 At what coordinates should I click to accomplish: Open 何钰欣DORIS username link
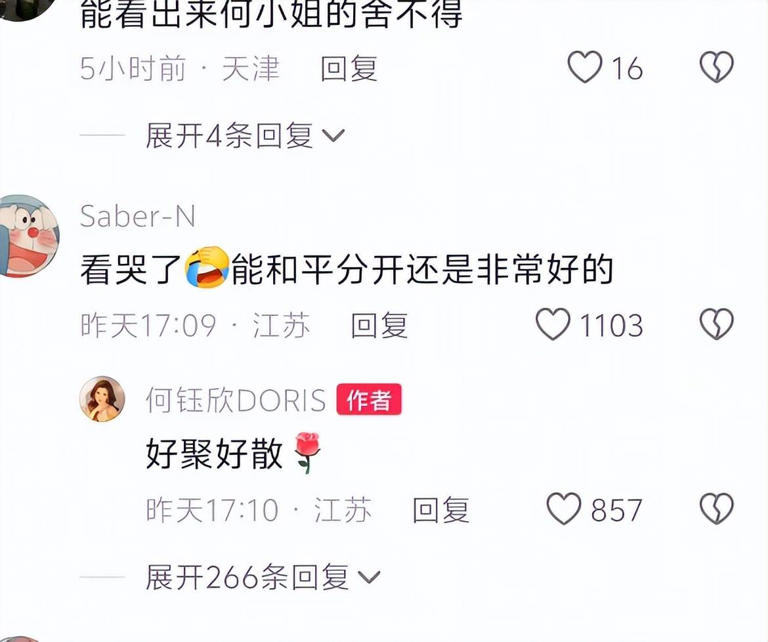(x=236, y=400)
